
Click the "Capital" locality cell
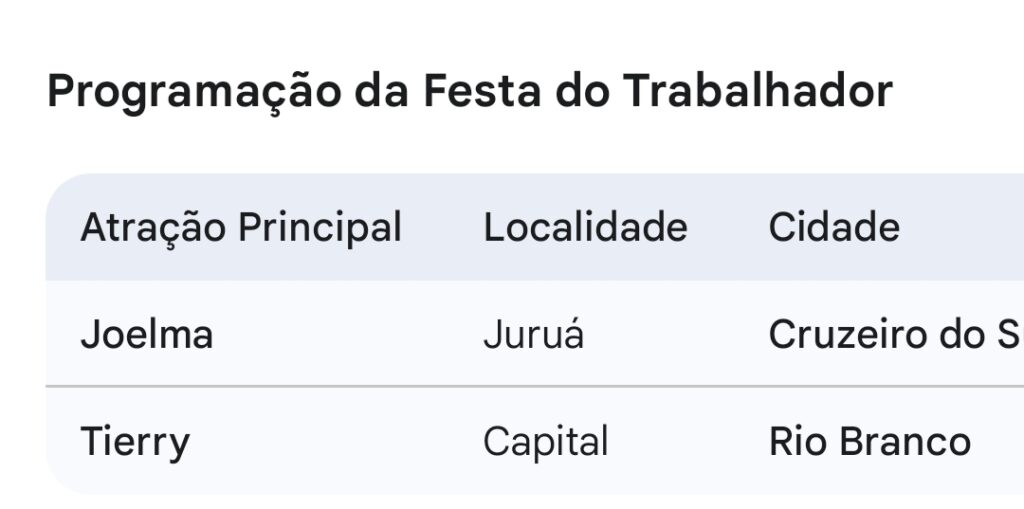(545, 441)
